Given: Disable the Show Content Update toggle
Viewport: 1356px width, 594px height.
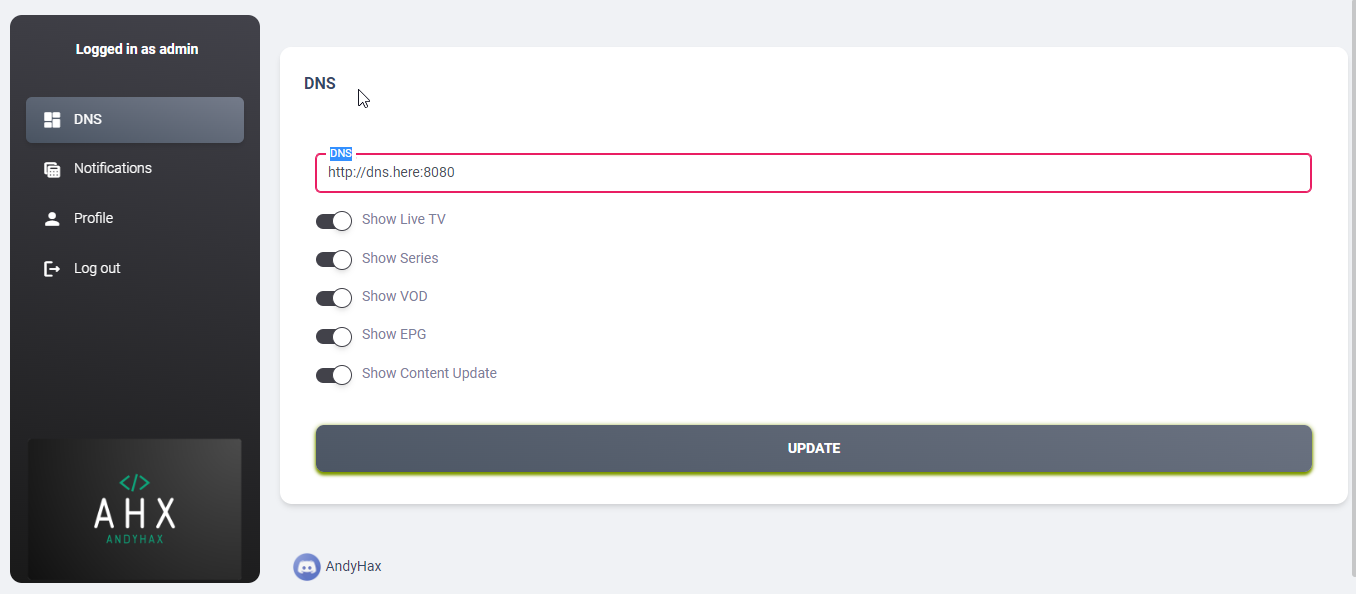Looking at the screenshot, I should pos(334,375).
